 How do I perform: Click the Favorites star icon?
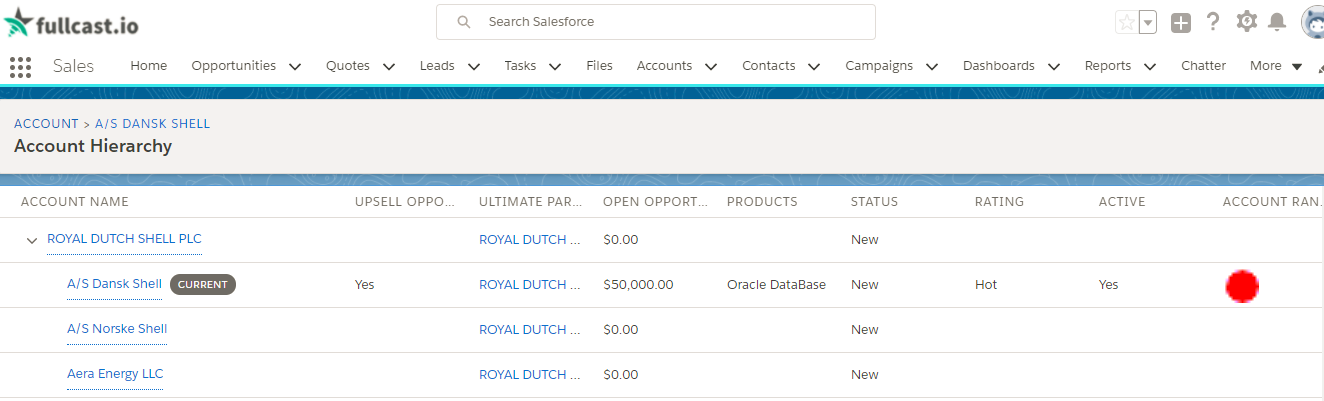tap(1127, 22)
